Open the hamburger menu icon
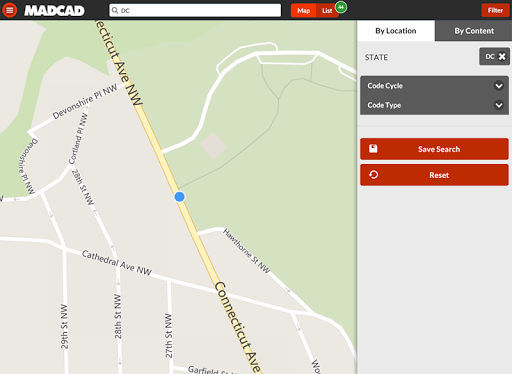The image size is (512, 374). click(10, 10)
